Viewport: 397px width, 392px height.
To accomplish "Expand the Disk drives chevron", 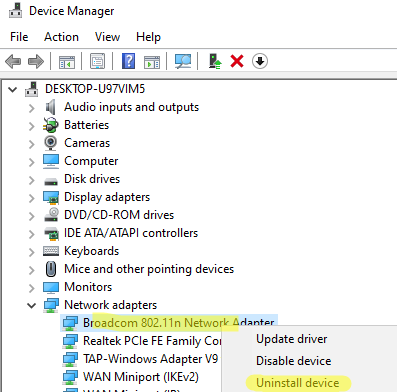I will pyautogui.click(x=32, y=180).
